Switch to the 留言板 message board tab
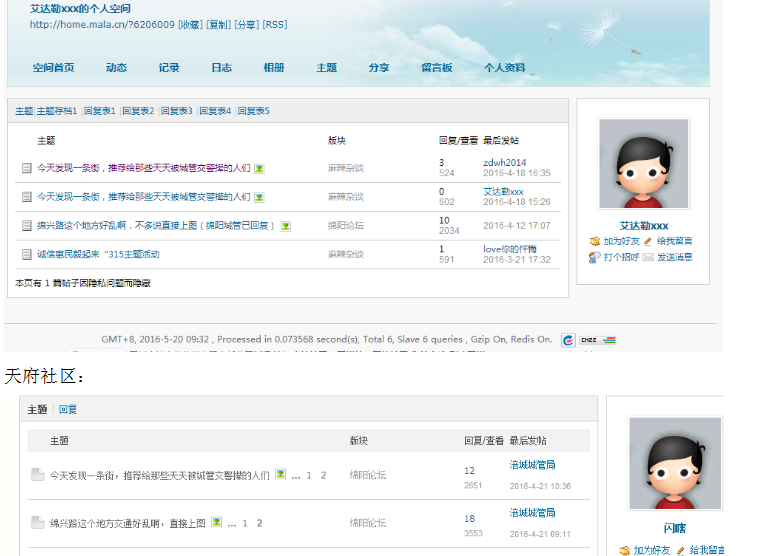The height and width of the screenshot is (556, 772). [436, 68]
